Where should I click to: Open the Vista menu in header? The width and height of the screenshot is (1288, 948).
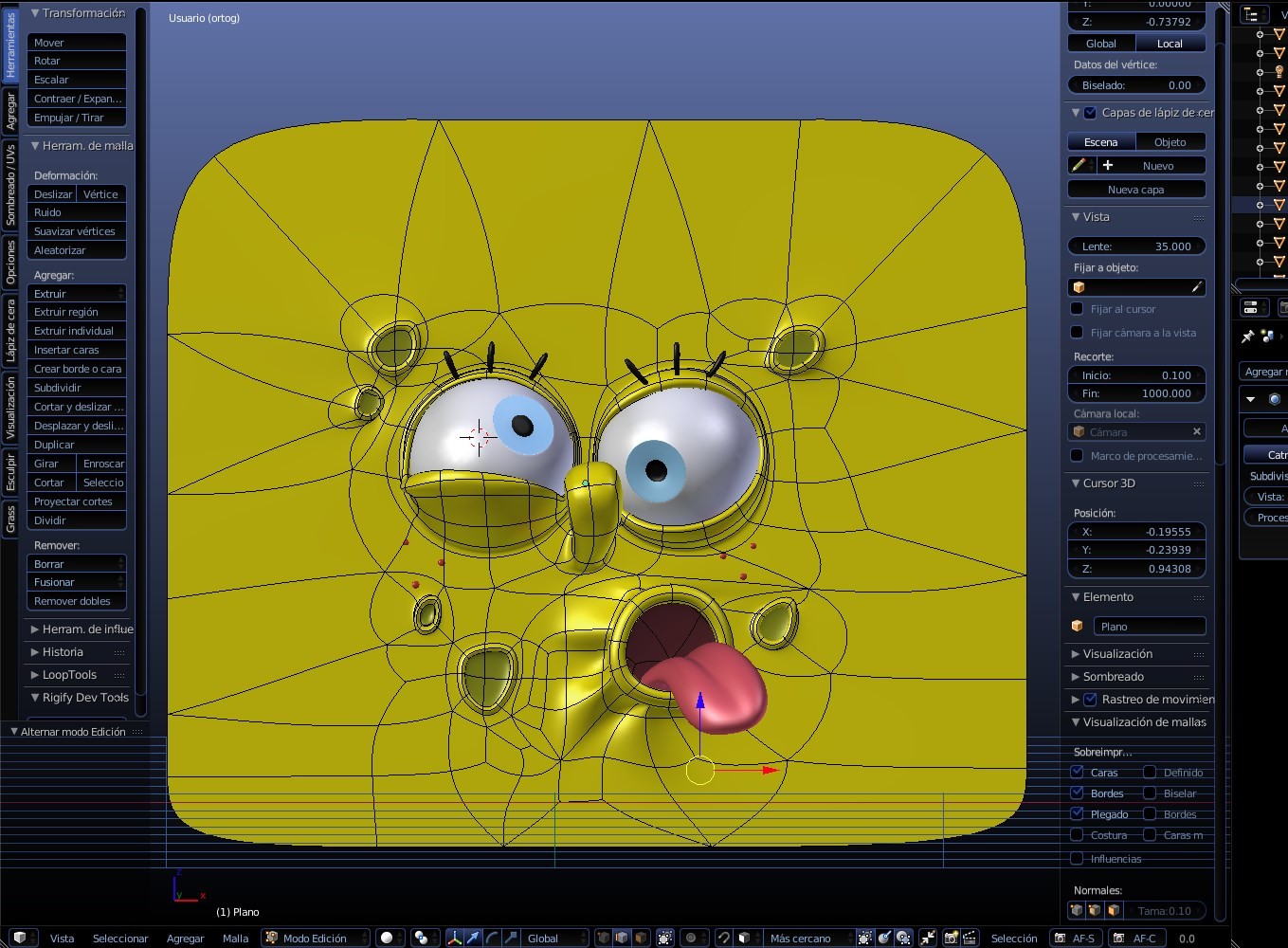pyautogui.click(x=62, y=938)
